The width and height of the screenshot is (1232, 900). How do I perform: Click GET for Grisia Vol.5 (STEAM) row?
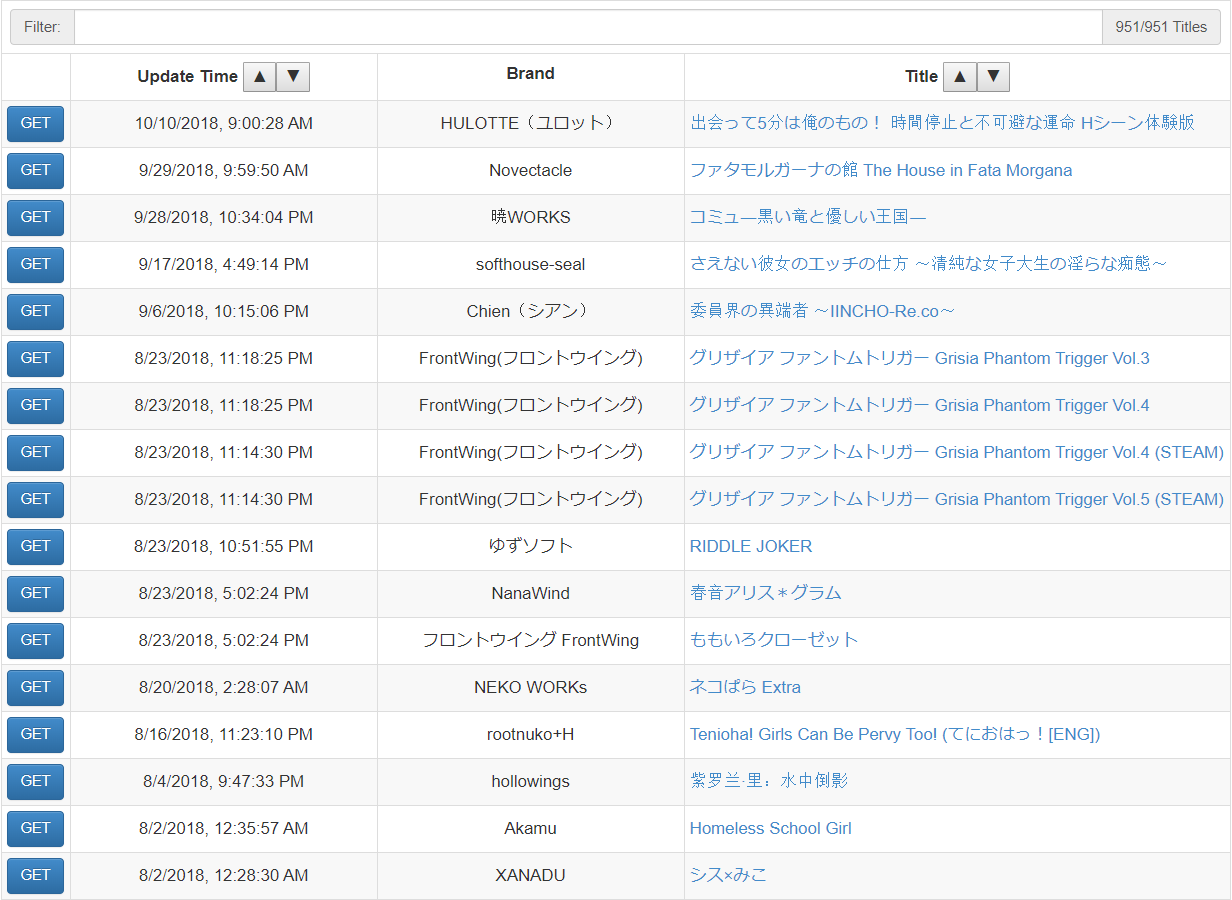point(35,500)
